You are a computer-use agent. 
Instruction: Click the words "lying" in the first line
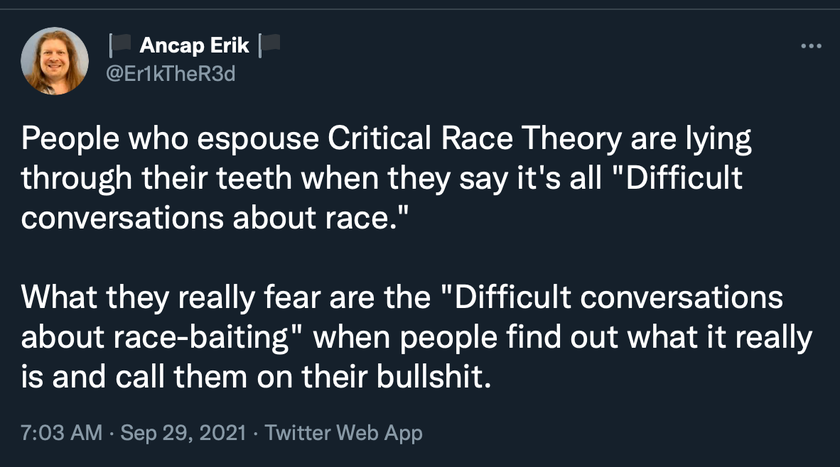pos(718,139)
